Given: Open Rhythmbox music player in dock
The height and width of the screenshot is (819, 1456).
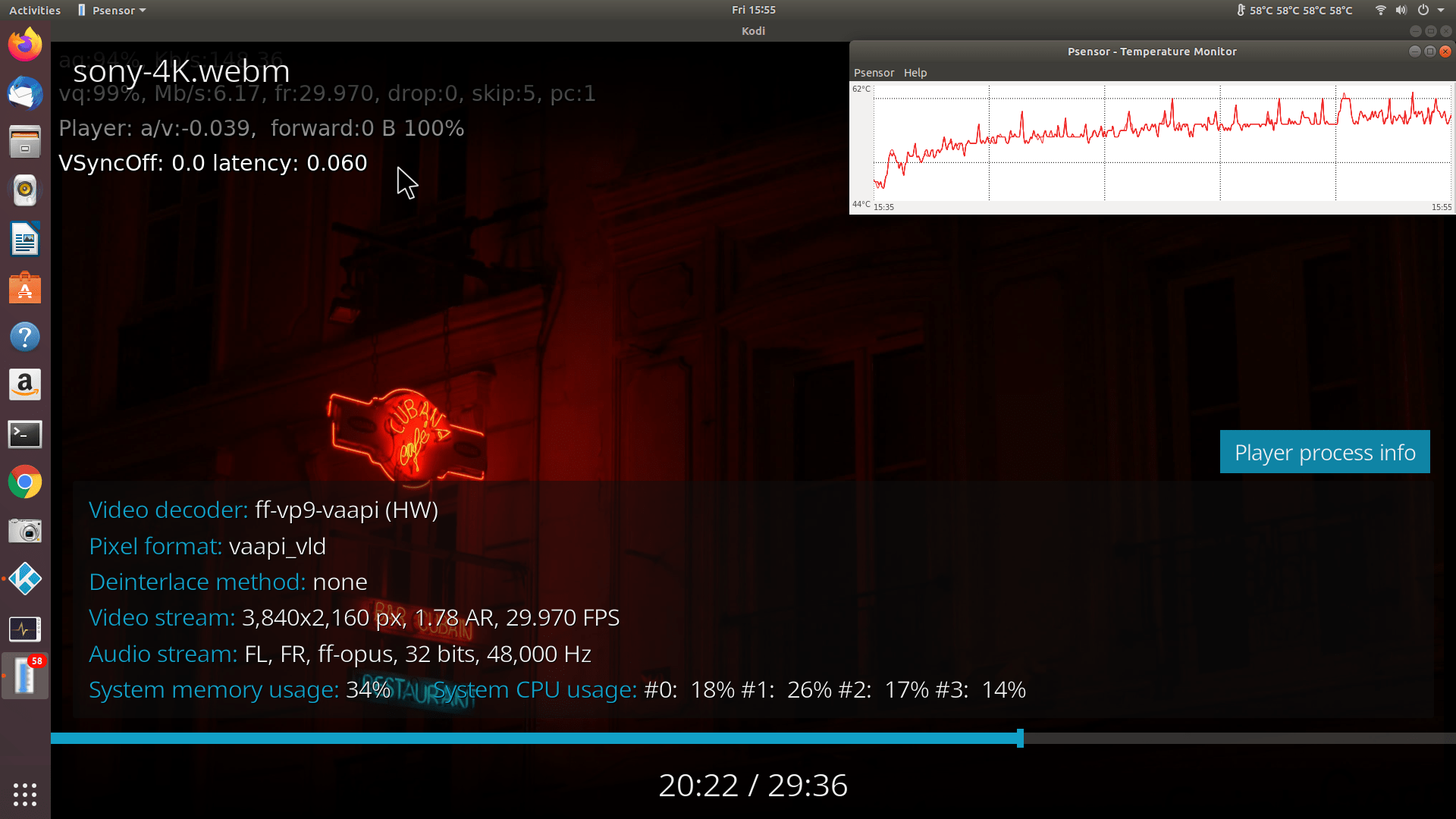Looking at the screenshot, I should point(25,190).
